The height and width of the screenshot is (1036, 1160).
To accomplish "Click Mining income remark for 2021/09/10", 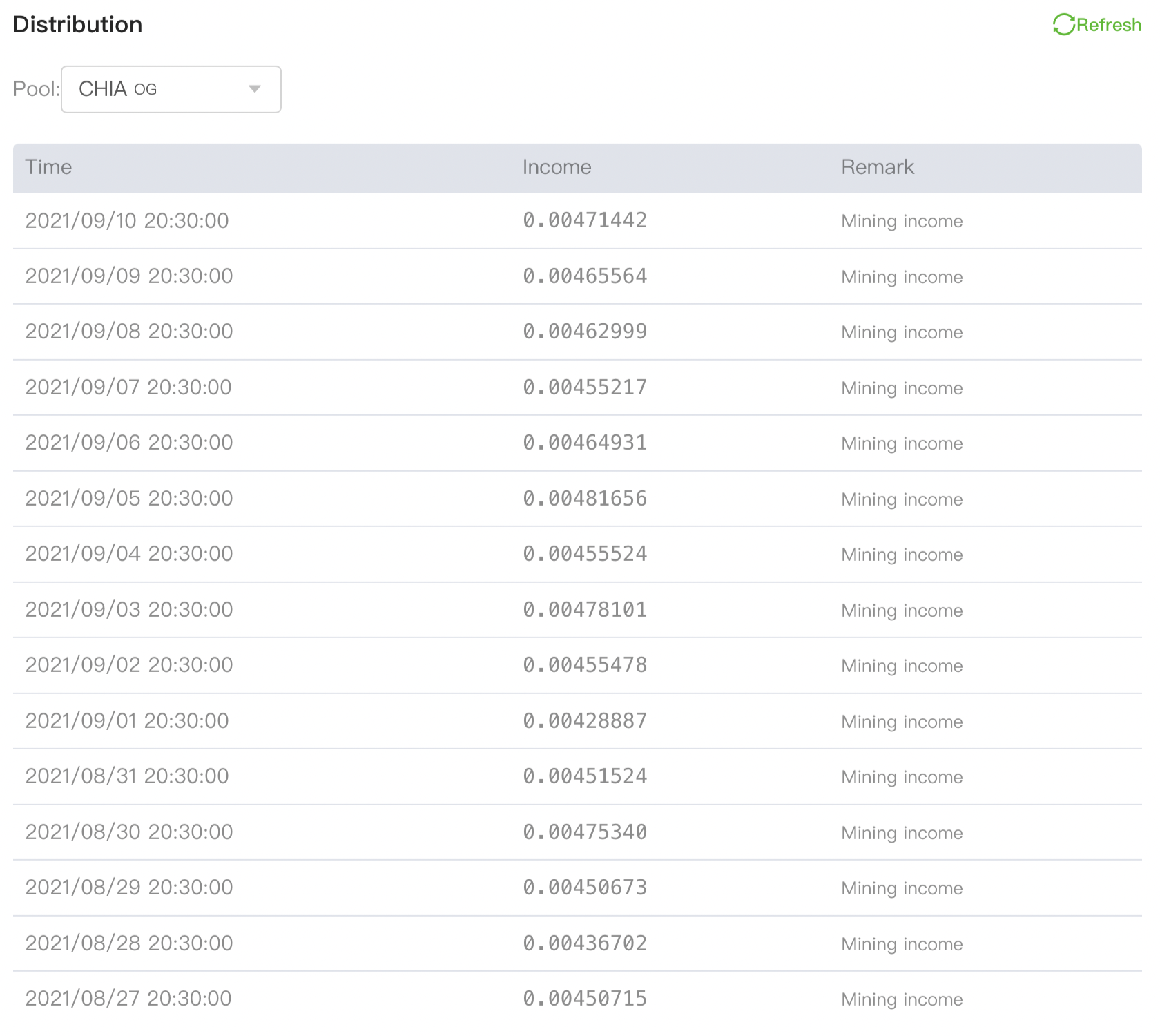I will pos(902,222).
